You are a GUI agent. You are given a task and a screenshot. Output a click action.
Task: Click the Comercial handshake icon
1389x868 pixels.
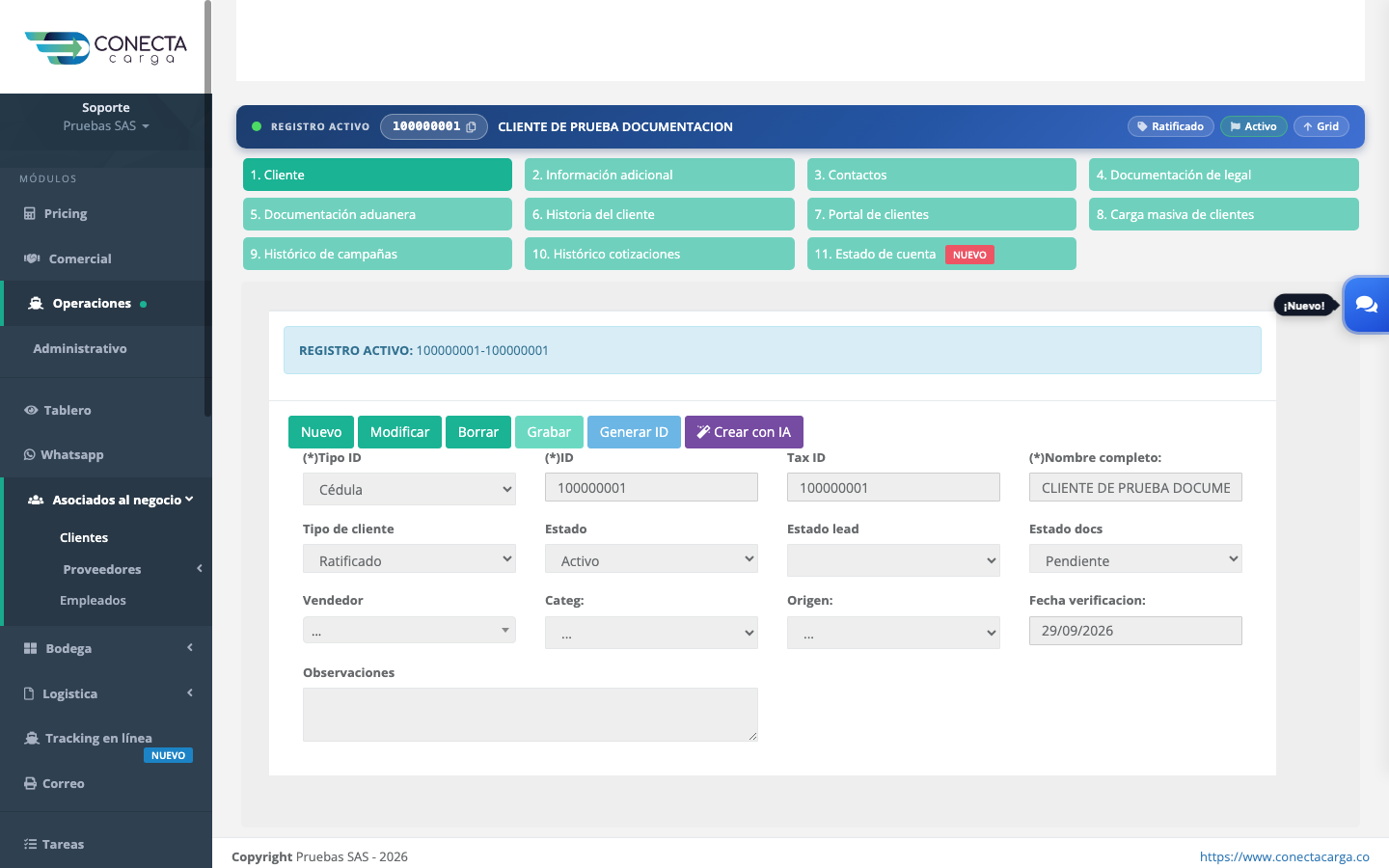[32, 258]
